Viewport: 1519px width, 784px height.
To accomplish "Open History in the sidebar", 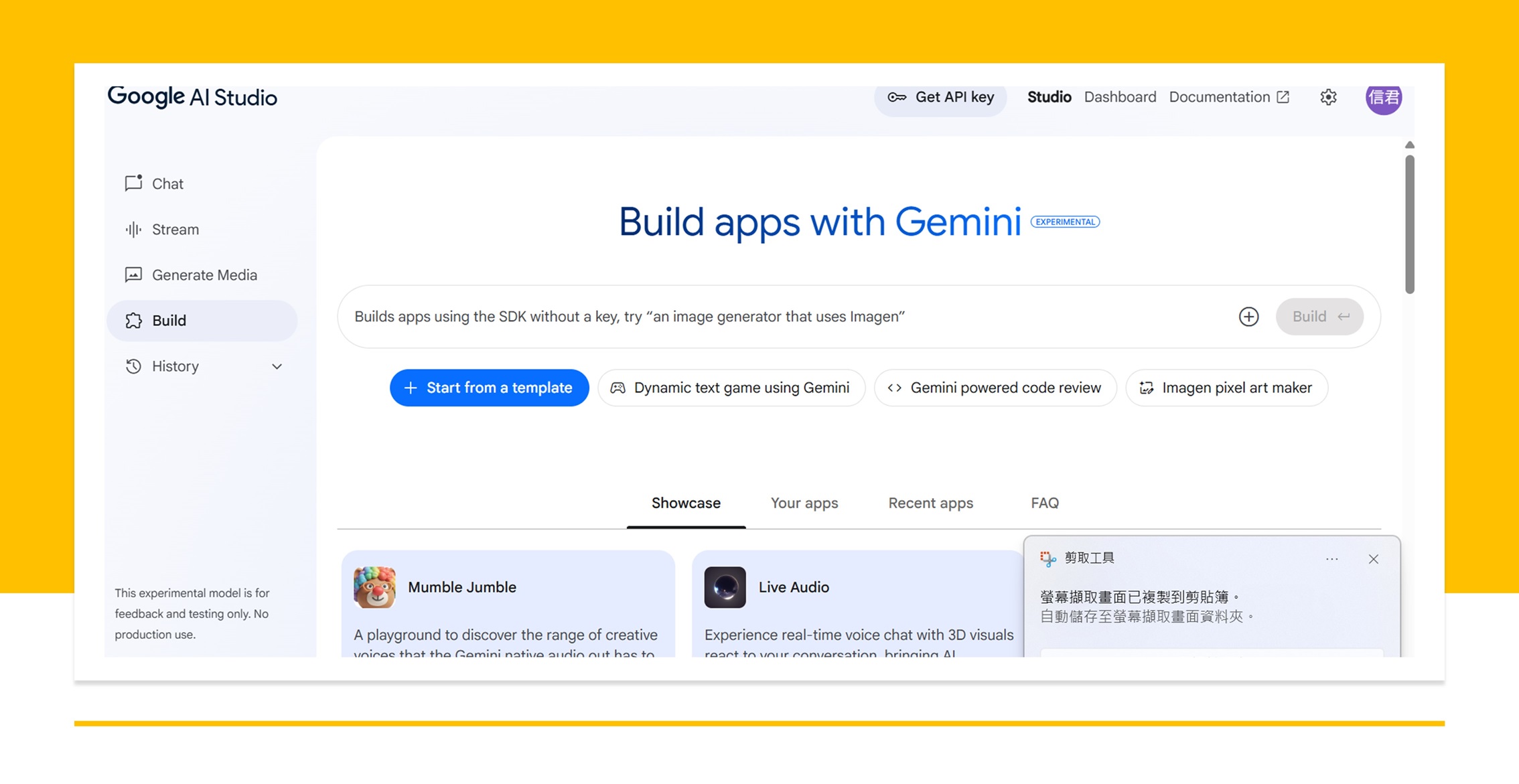I will tap(202, 366).
